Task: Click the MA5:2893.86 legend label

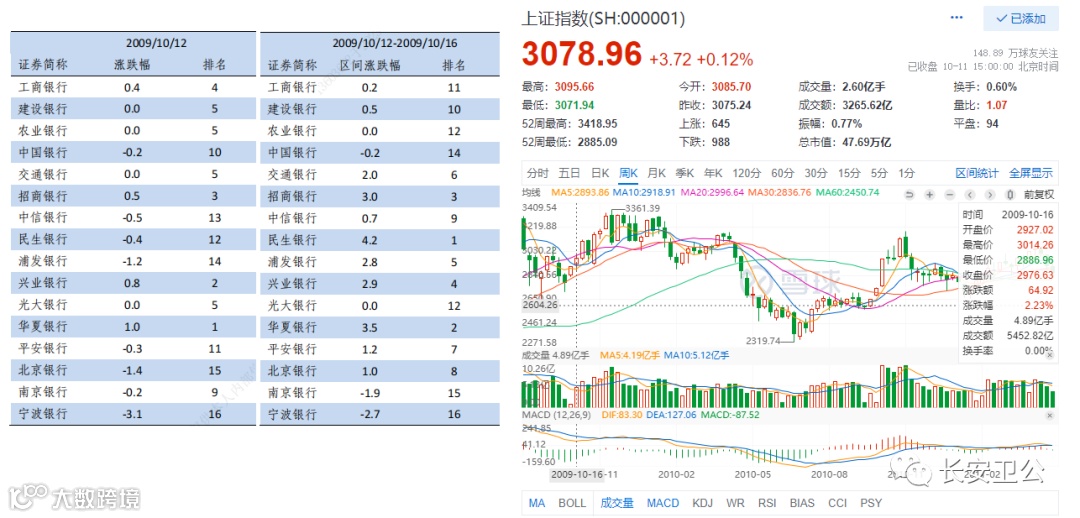Action: point(582,193)
